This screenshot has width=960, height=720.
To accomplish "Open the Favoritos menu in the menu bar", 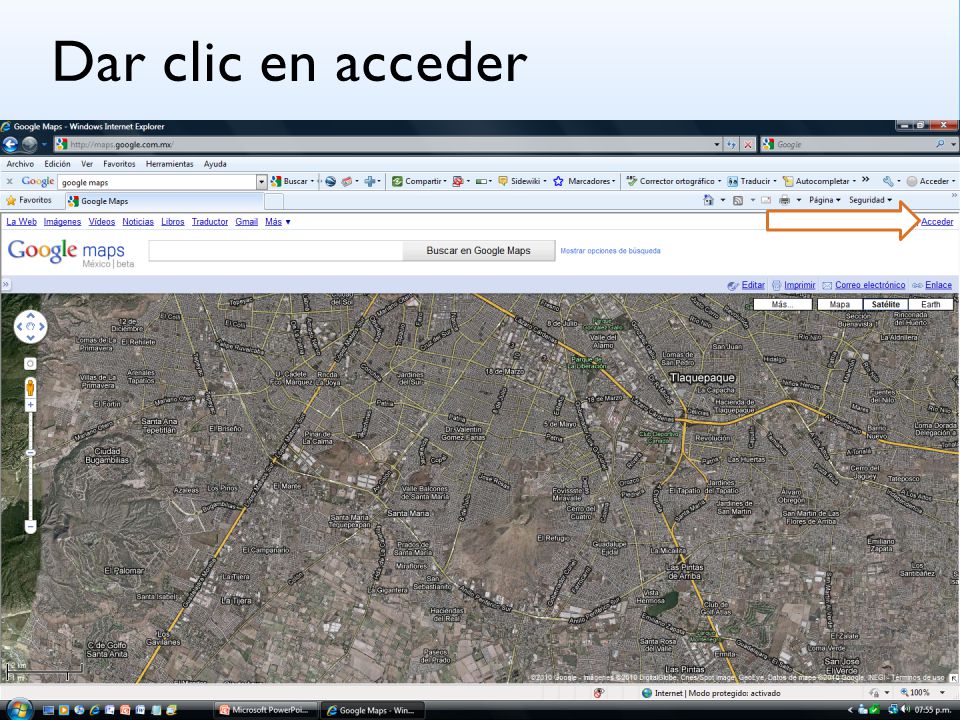I will coord(119,164).
